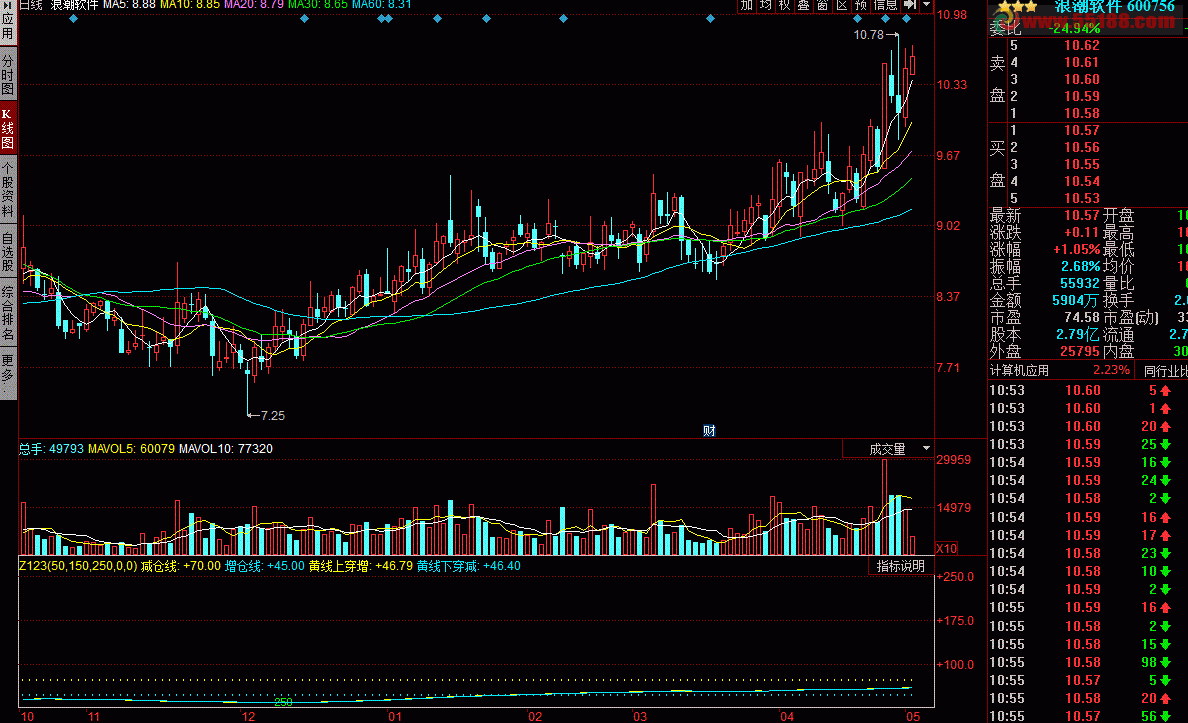Image resolution: width=1188 pixels, height=723 pixels.
Task: Click the down arrow on 10:55 10.58 15 tick
Action: (x=1165, y=644)
